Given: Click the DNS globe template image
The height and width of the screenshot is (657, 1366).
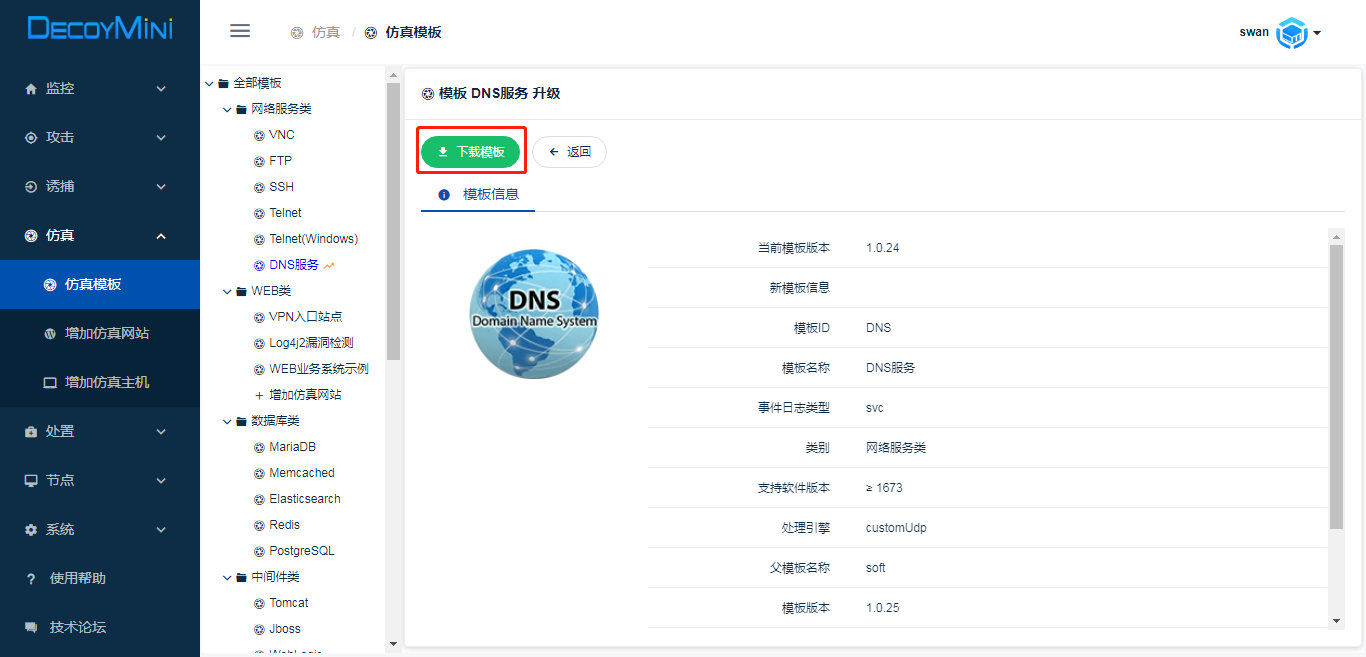Looking at the screenshot, I should (534, 313).
